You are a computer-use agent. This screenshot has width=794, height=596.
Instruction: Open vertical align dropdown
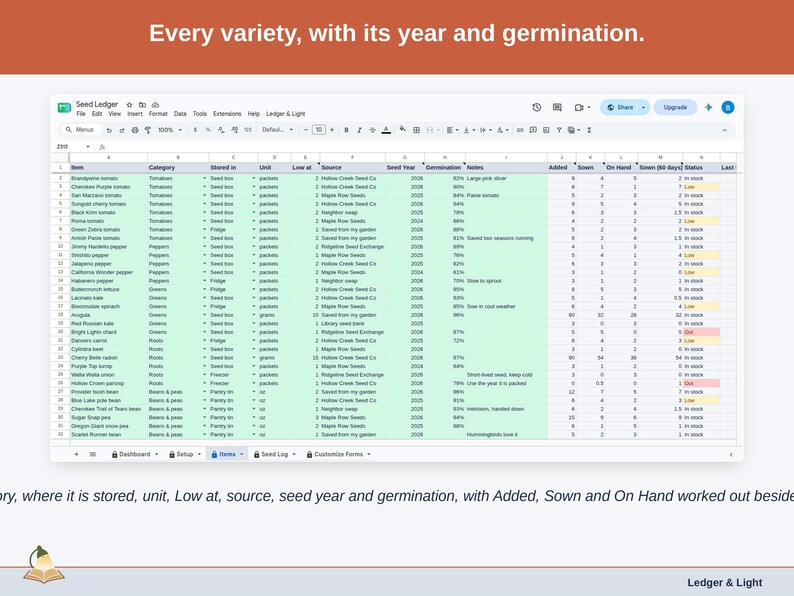click(x=469, y=130)
